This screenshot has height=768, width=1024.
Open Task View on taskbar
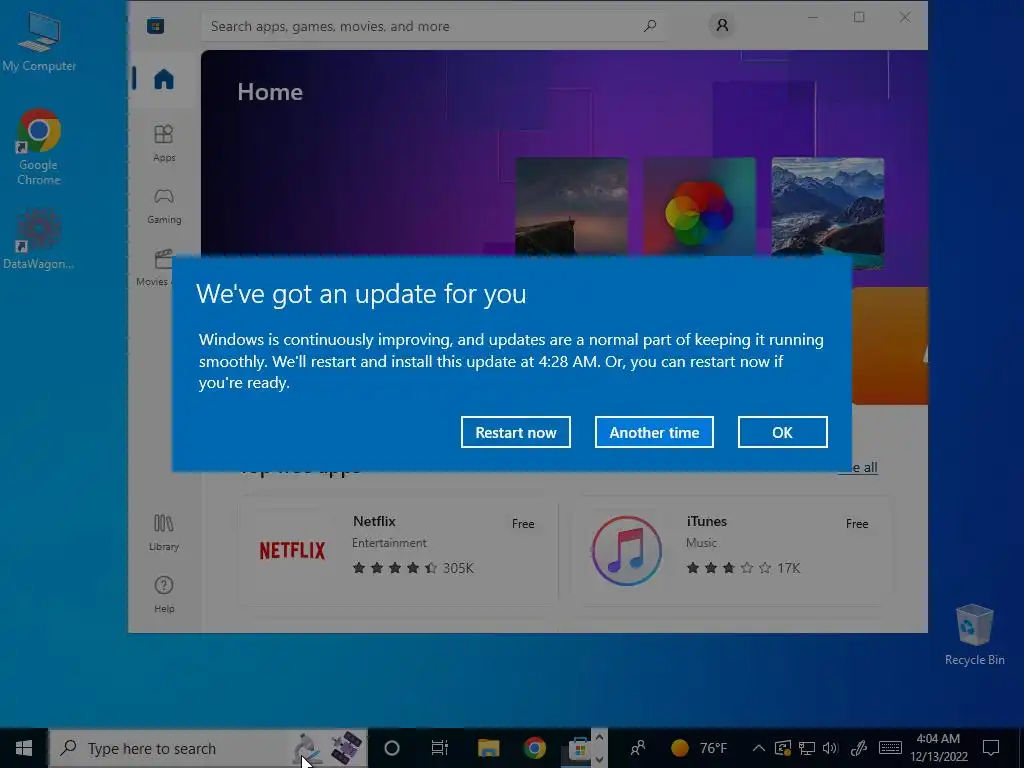(440, 748)
